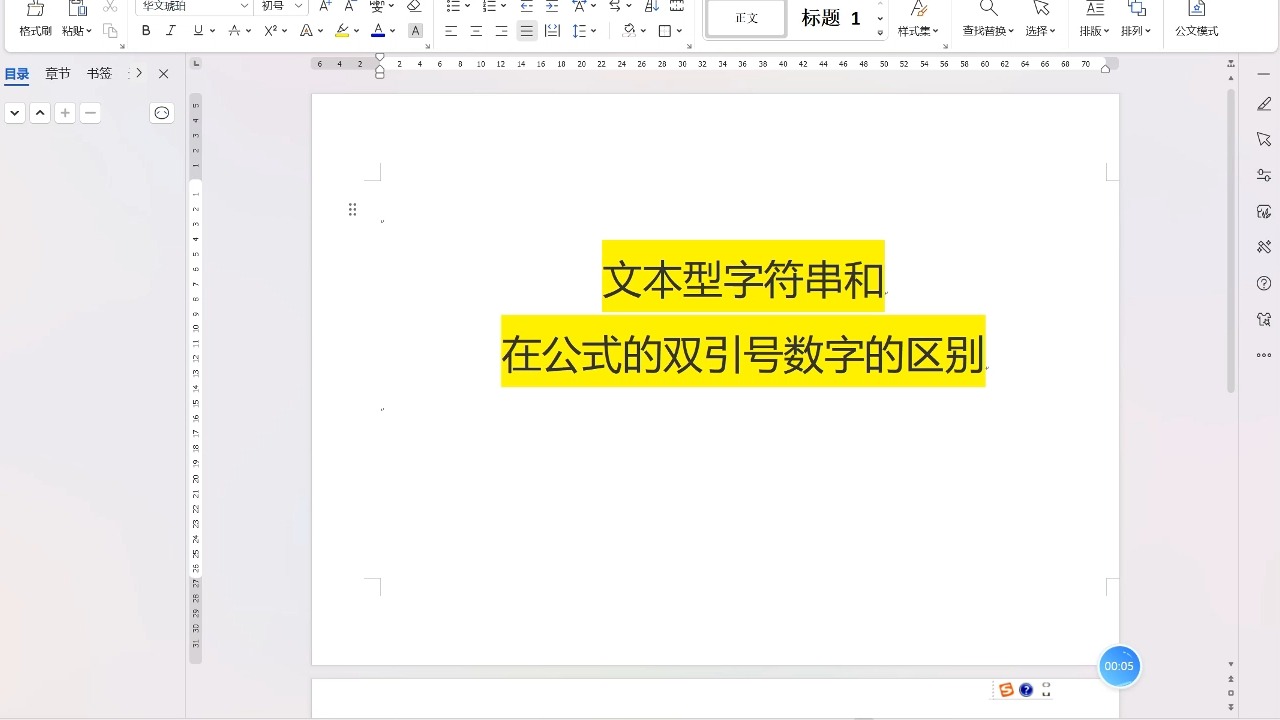Viewport: 1280px width, 720px height.
Task: Open the highlight color dropdown arrow
Action: click(x=356, y=31)
